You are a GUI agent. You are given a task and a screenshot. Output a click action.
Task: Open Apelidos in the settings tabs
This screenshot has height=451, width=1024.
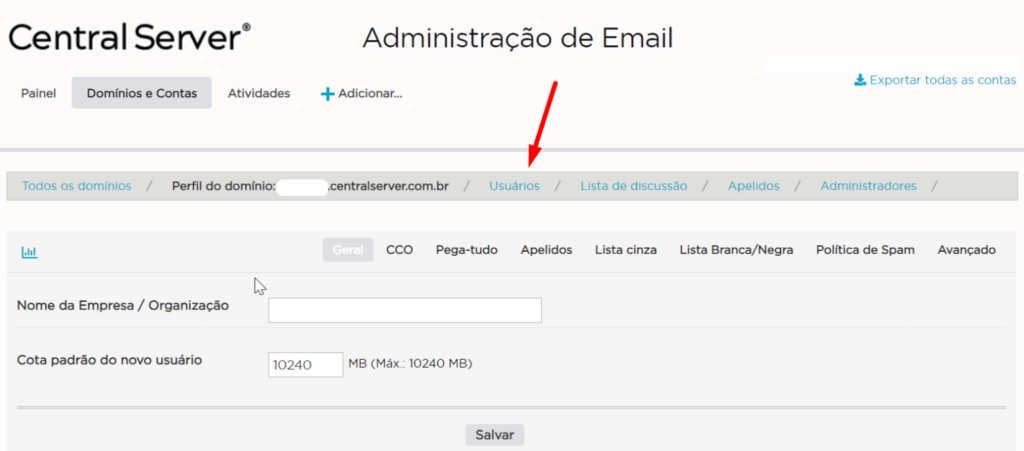click(x=546, y=250)
